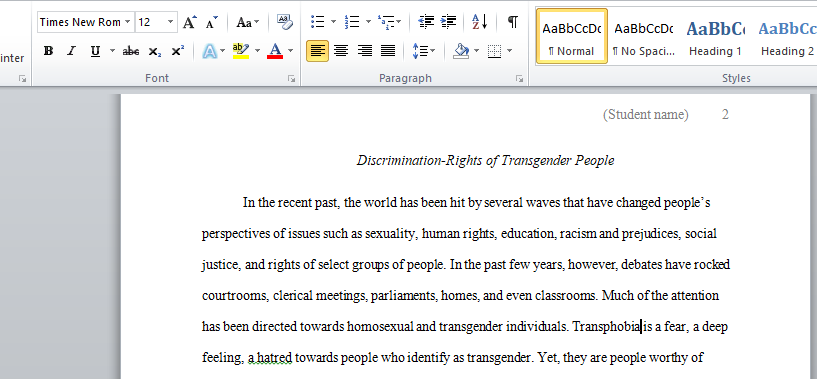Apply the Normal style

click(x=572, y=36)
